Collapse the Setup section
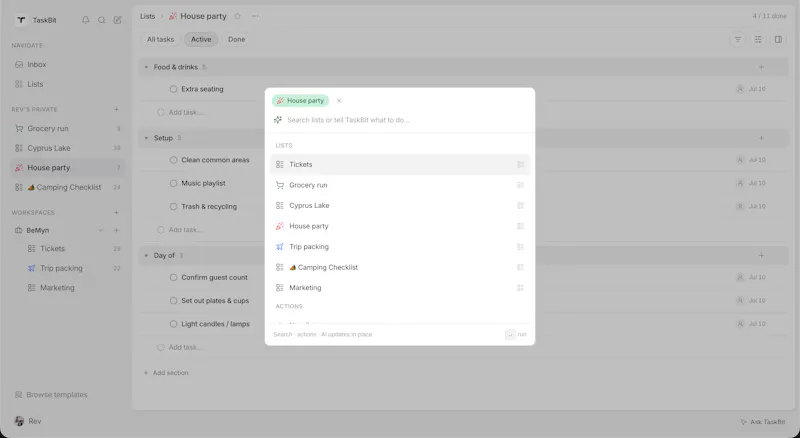Screen dimensions: 800x438 [146, 138]
